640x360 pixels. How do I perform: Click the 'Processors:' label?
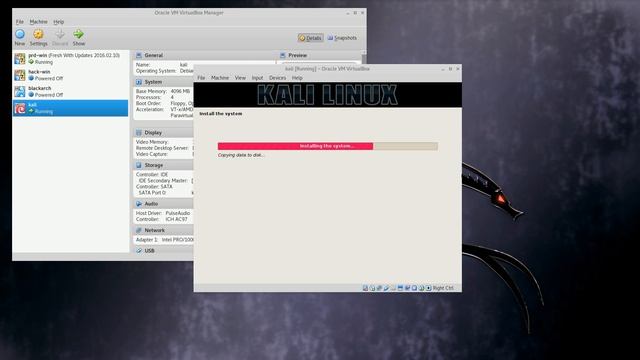(149, 98)
